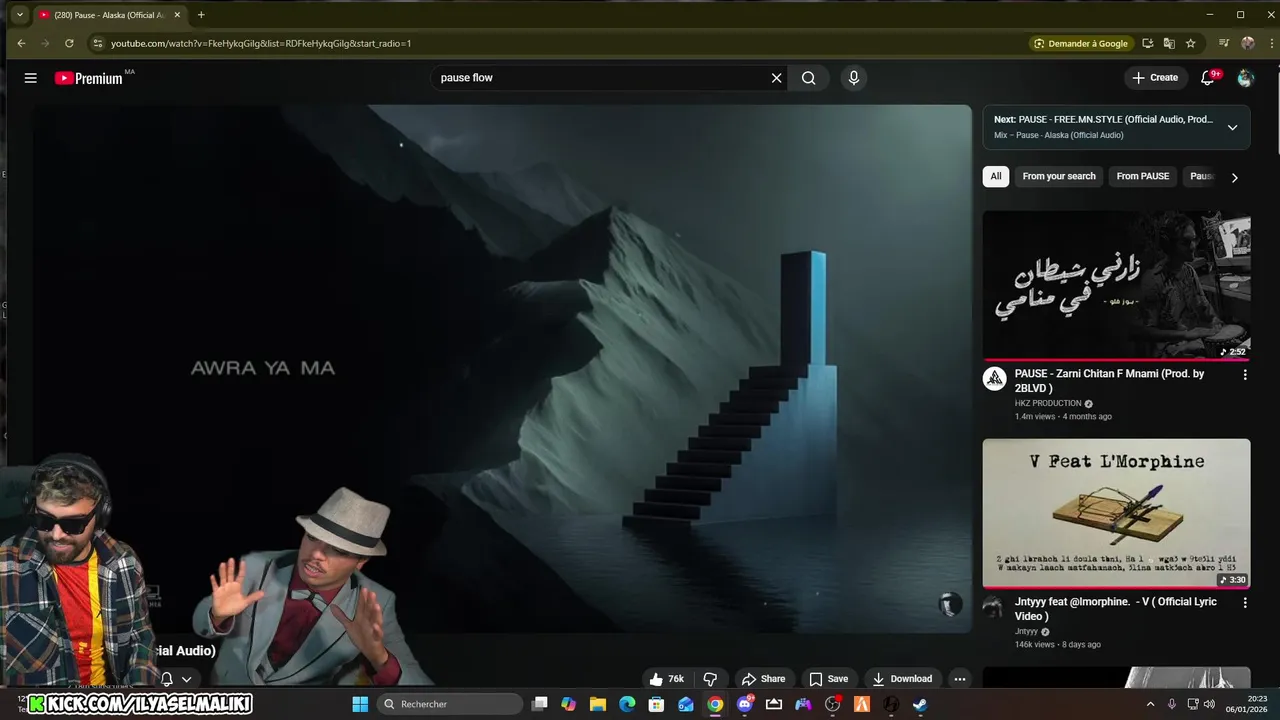The height and width of the screenshot is (720, 1280).
Task: Open the Create menu
Action: tap(1155, 78)
